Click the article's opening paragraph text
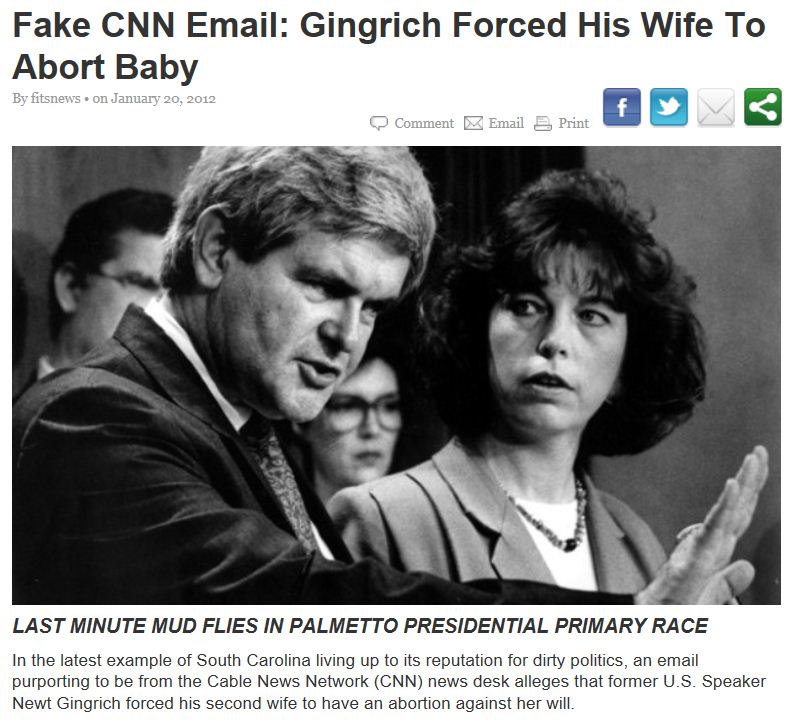Viewport: 797px width, 722px height. (389, 681)
